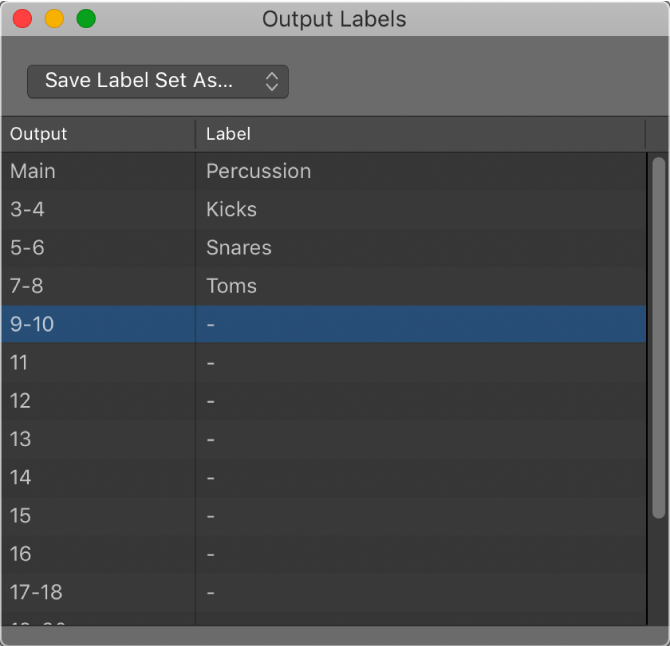Click the vertical scrollbar thumb
Screen dimensions: 670x646
pyautogui.click(x=657, y=336)
